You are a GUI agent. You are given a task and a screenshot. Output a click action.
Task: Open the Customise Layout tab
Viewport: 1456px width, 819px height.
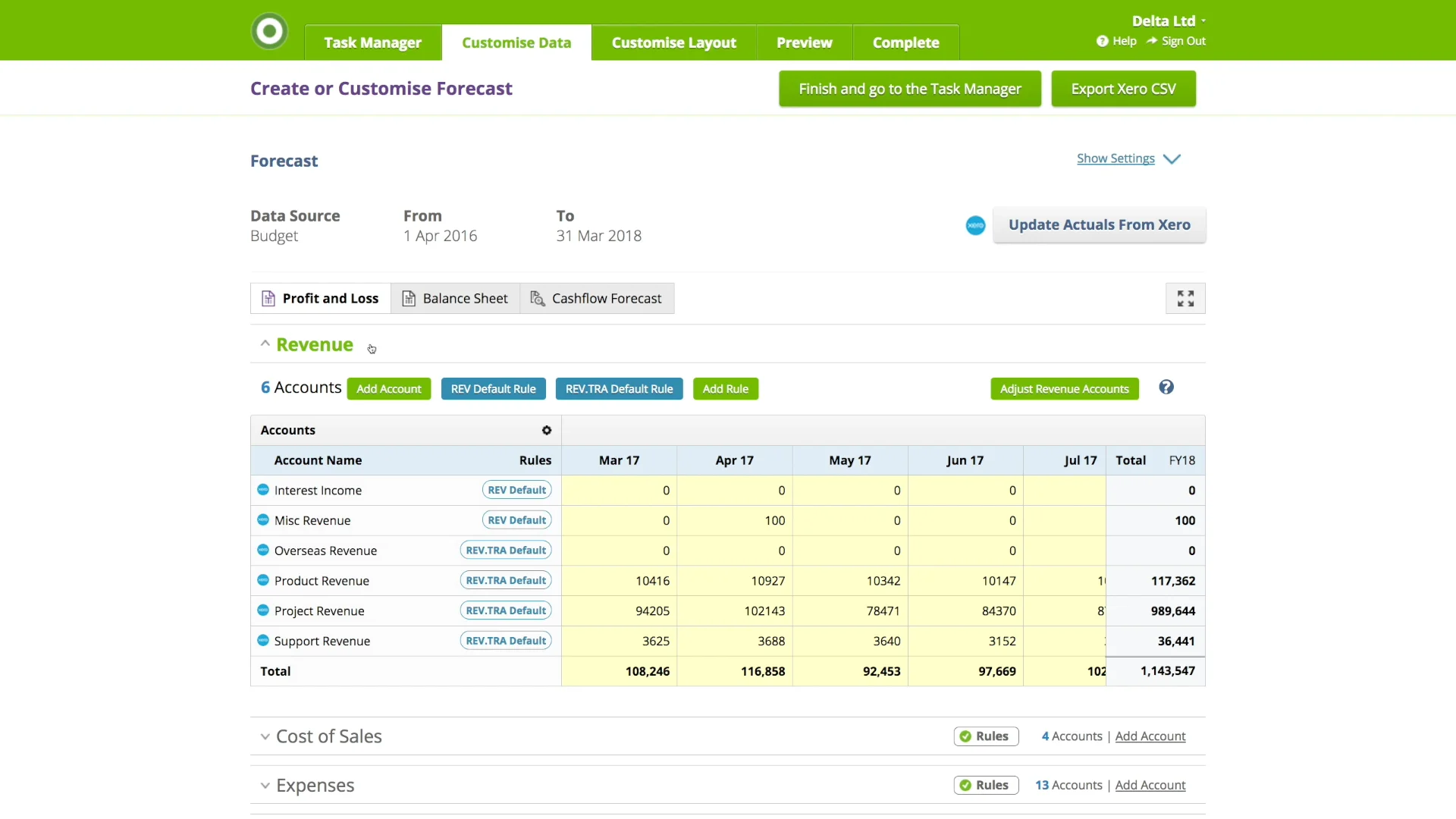point(673,43)
